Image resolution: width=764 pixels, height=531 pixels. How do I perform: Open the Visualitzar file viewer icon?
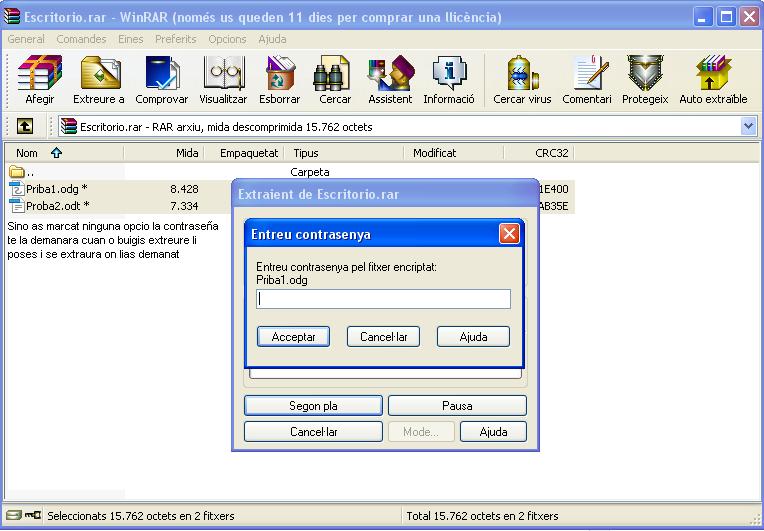click(x=224, y=73)
